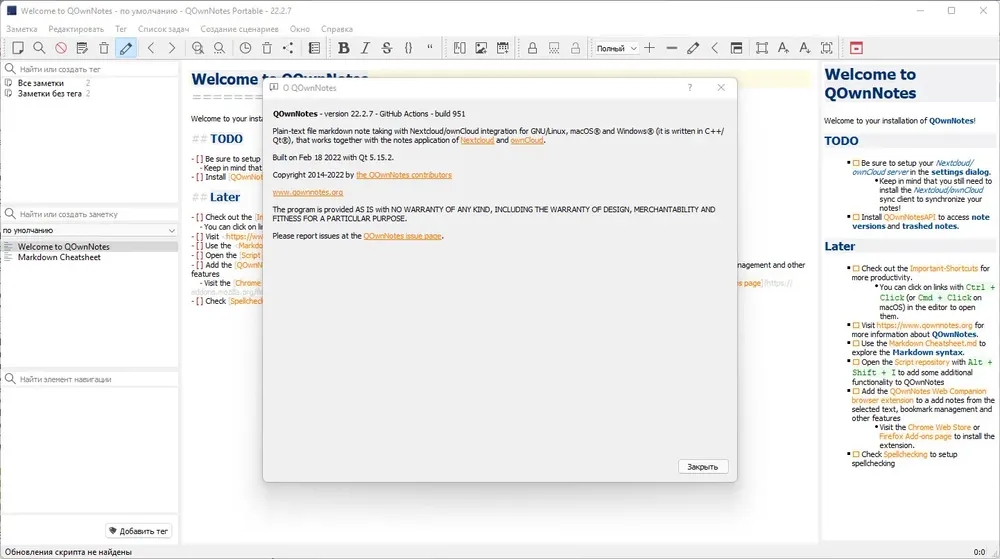Click the insert image toolbar icon
This screenshot has width=1000, height=559.
pyautogui.click(x=481, y=48)
